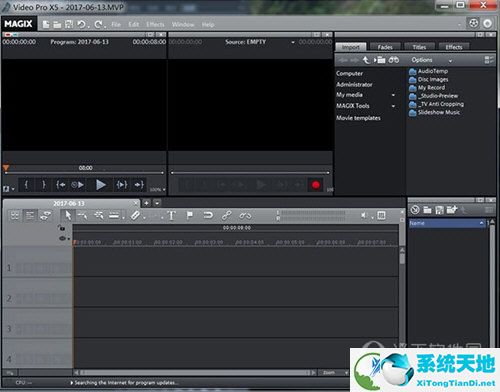Switch to the Fades tab

coord(385,47)
